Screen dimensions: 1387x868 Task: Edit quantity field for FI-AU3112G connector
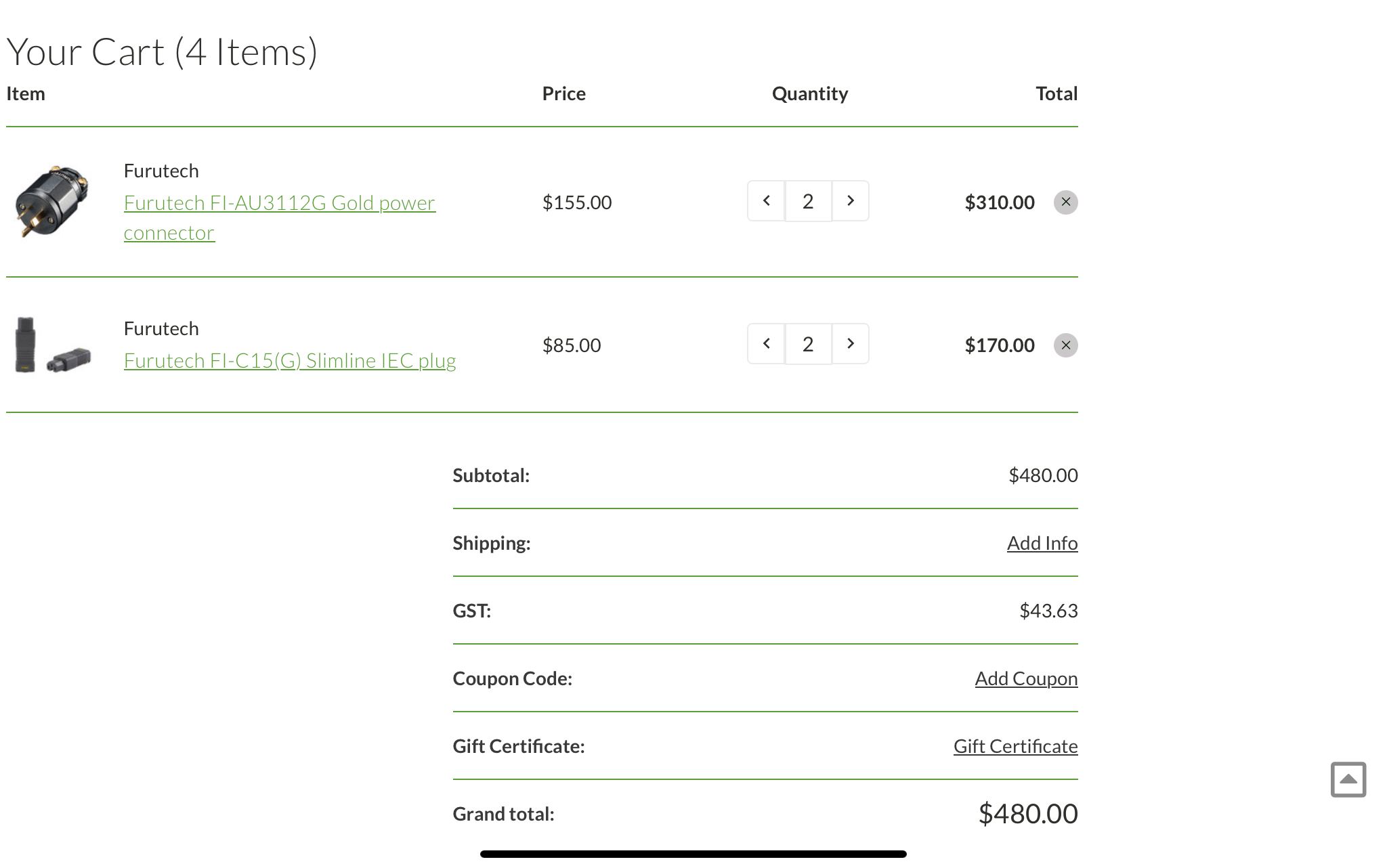click(808, 201)
